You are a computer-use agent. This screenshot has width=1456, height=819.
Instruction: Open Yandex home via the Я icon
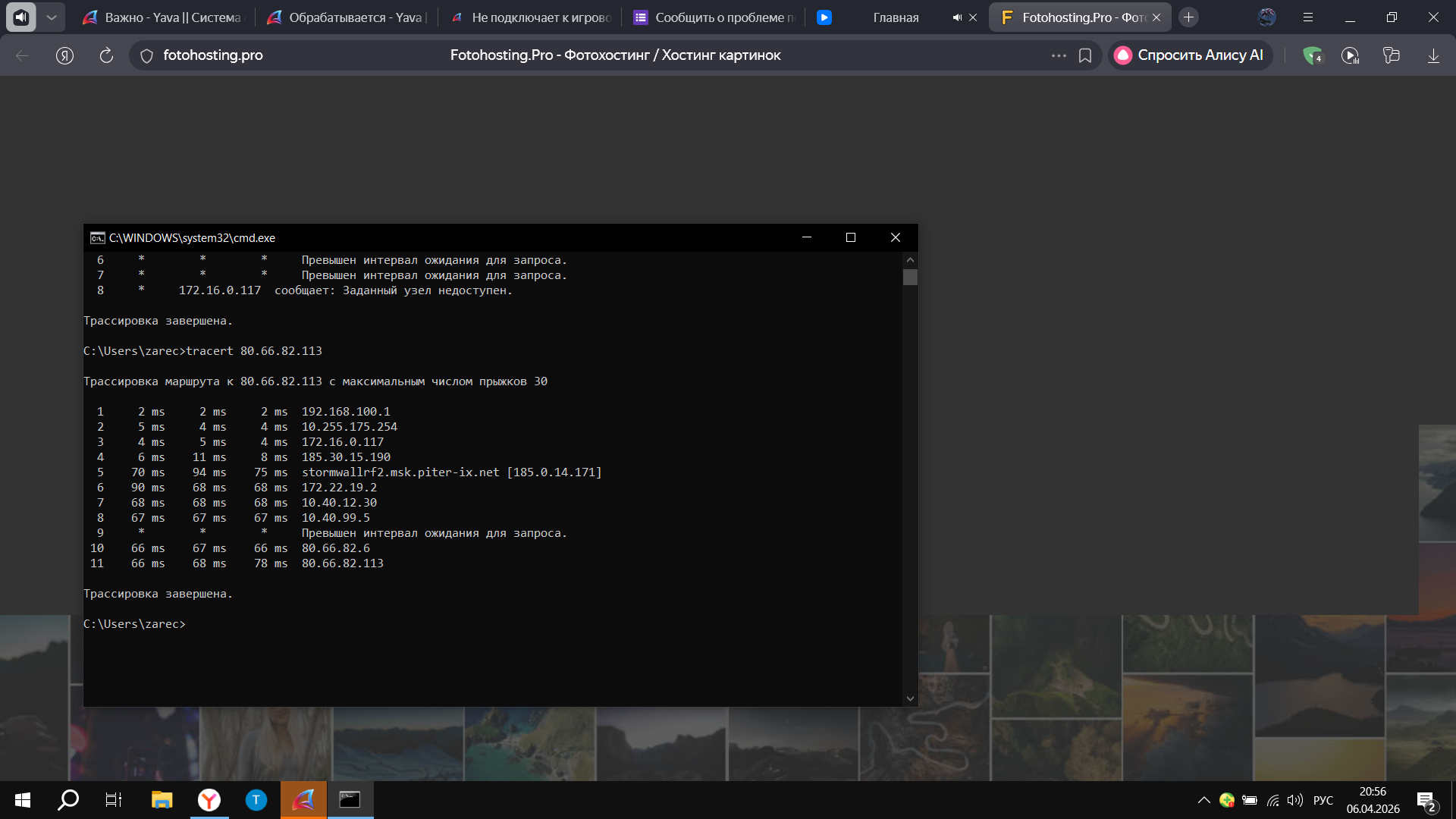coord(64,55)
